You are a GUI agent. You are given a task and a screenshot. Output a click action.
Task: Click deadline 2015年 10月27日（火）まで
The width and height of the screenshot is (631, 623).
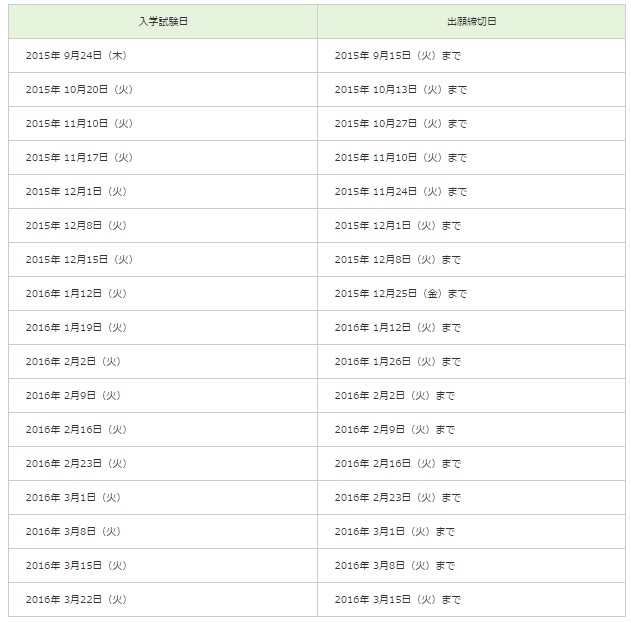pos(400,124)
